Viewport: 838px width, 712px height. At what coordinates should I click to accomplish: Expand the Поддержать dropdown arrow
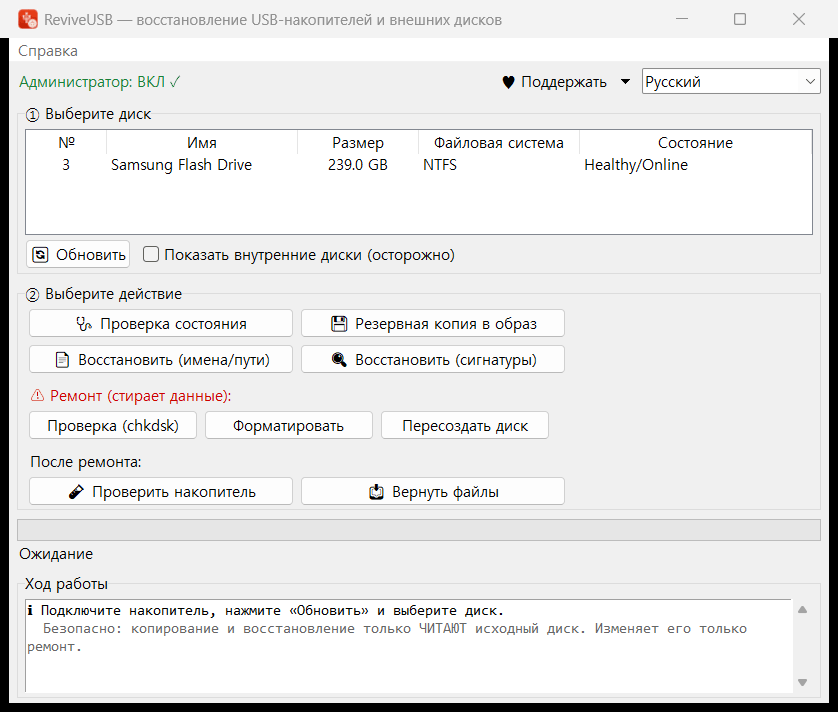click(625, 82)
